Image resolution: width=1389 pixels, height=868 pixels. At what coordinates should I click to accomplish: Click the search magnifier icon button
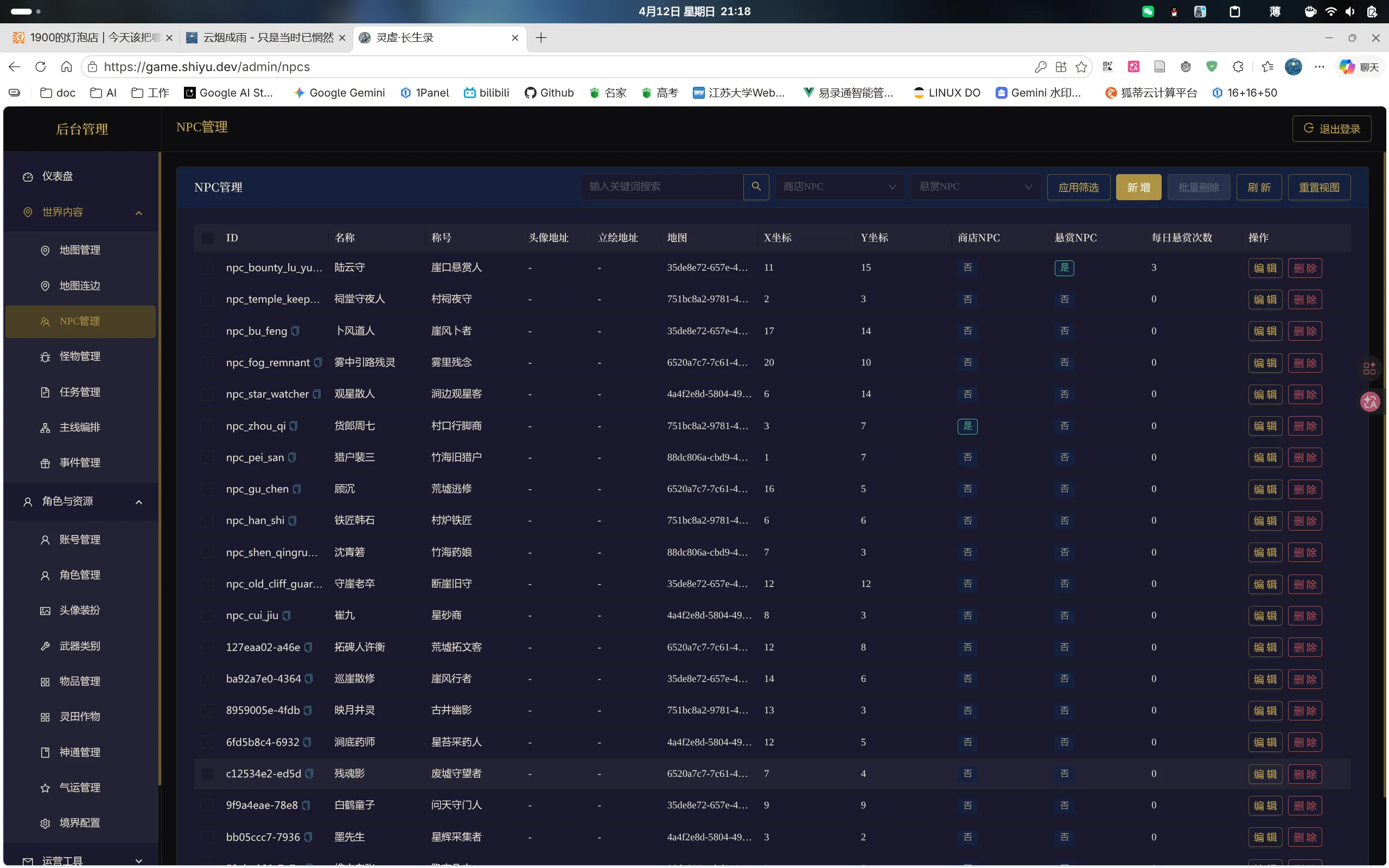[756, 187]
